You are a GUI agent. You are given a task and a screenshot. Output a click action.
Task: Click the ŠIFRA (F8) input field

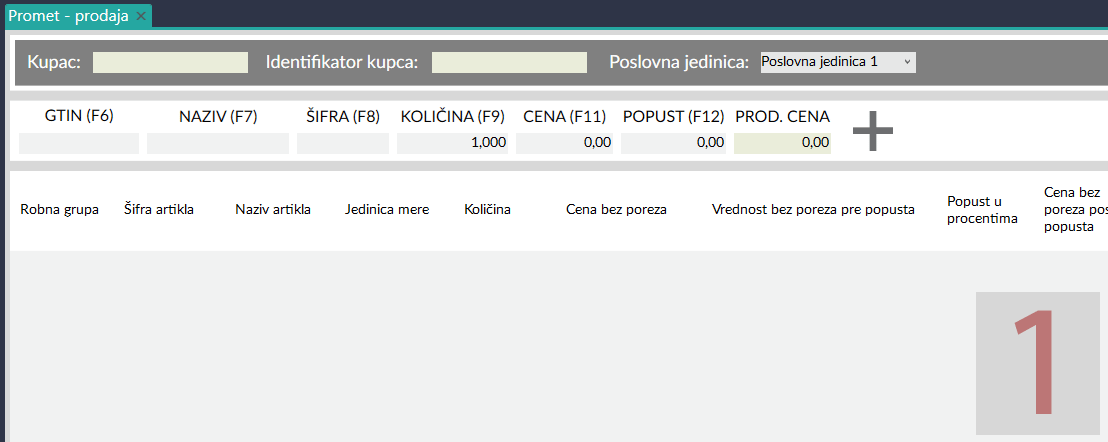[x=343, y=143]
